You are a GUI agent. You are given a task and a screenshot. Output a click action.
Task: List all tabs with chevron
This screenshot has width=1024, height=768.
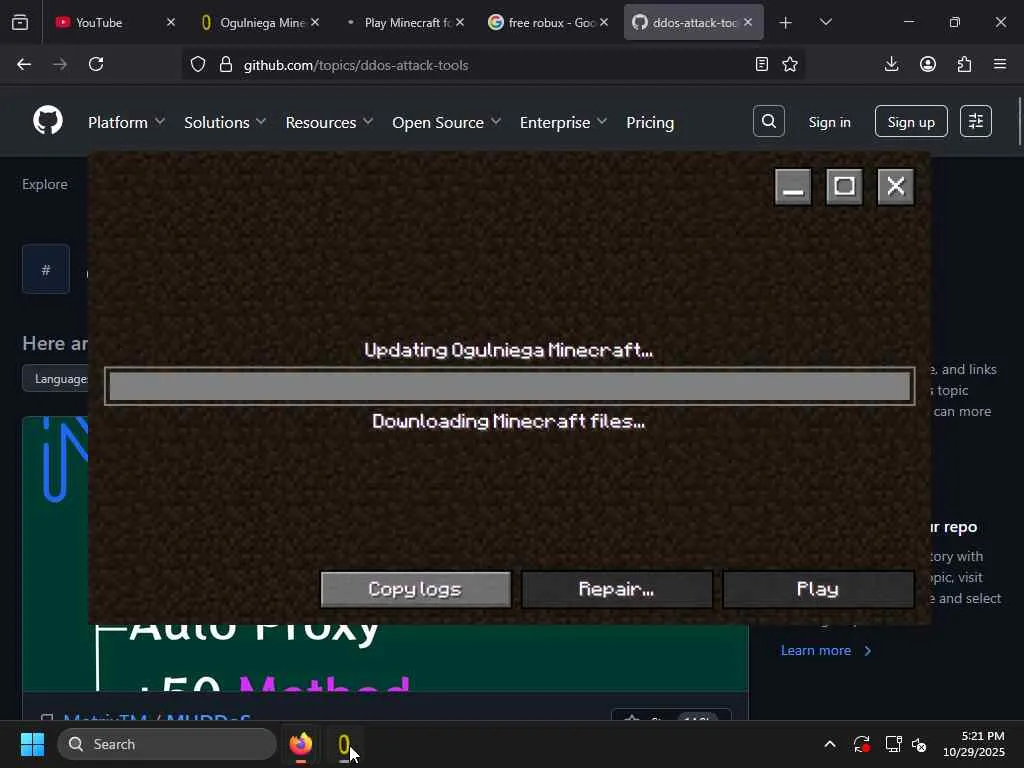click(x=825, y=22)
